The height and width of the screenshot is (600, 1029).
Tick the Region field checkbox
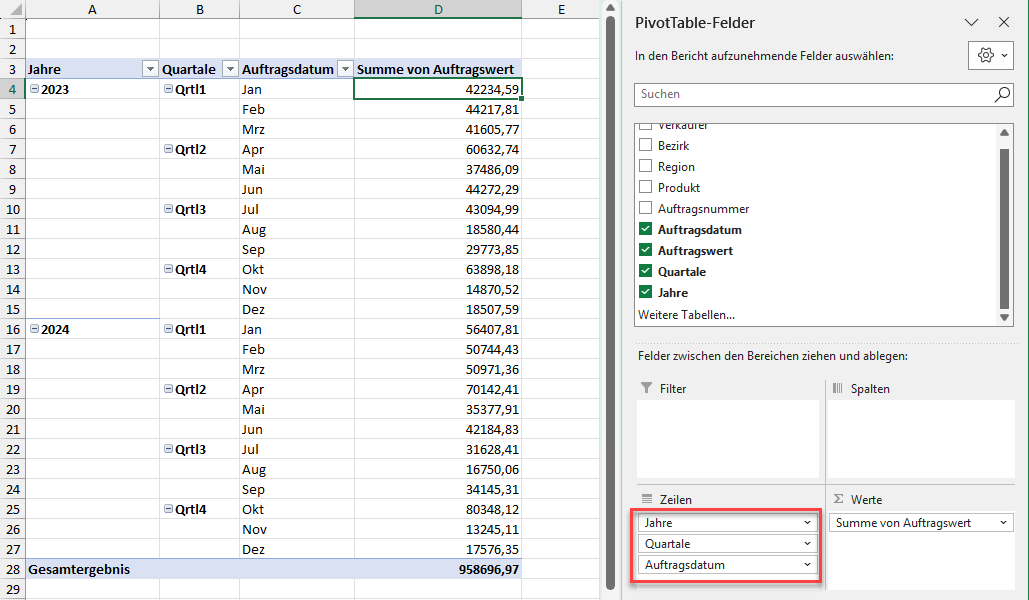(645, 167)
